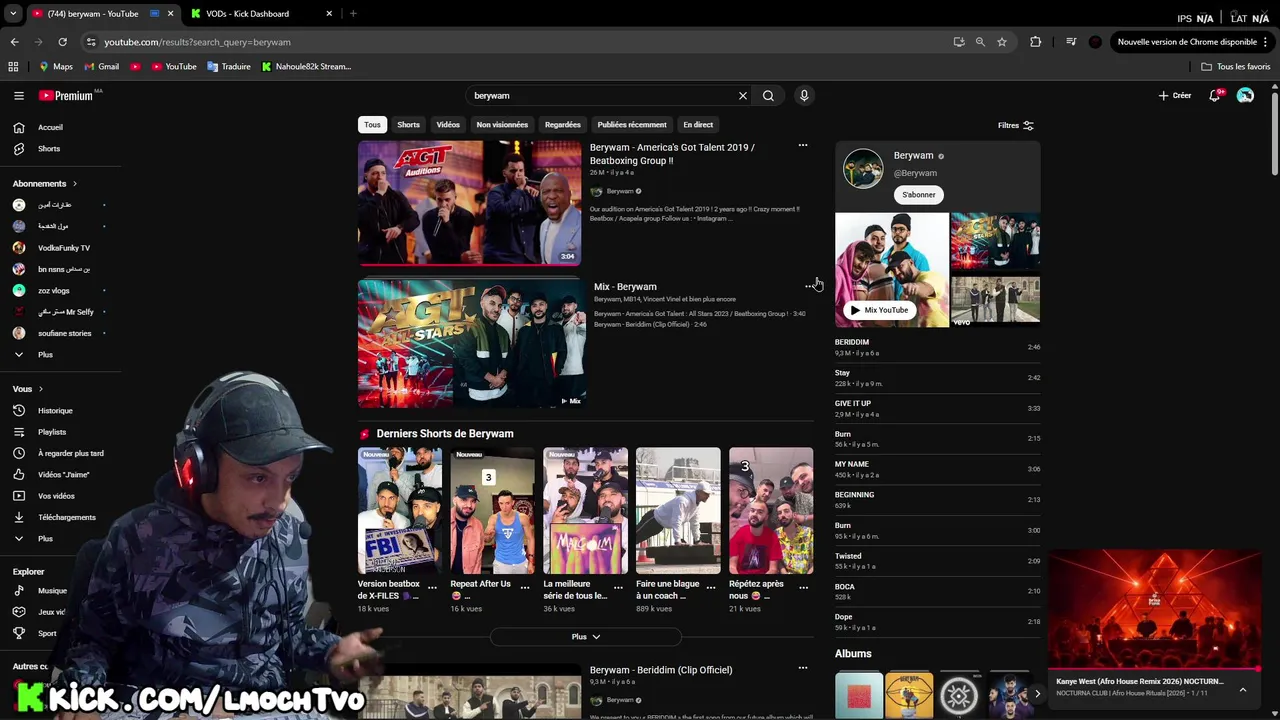The image size is (1280, 720).
Task: Click the YouTube Premium logo
Action: [x=66, y=96]
